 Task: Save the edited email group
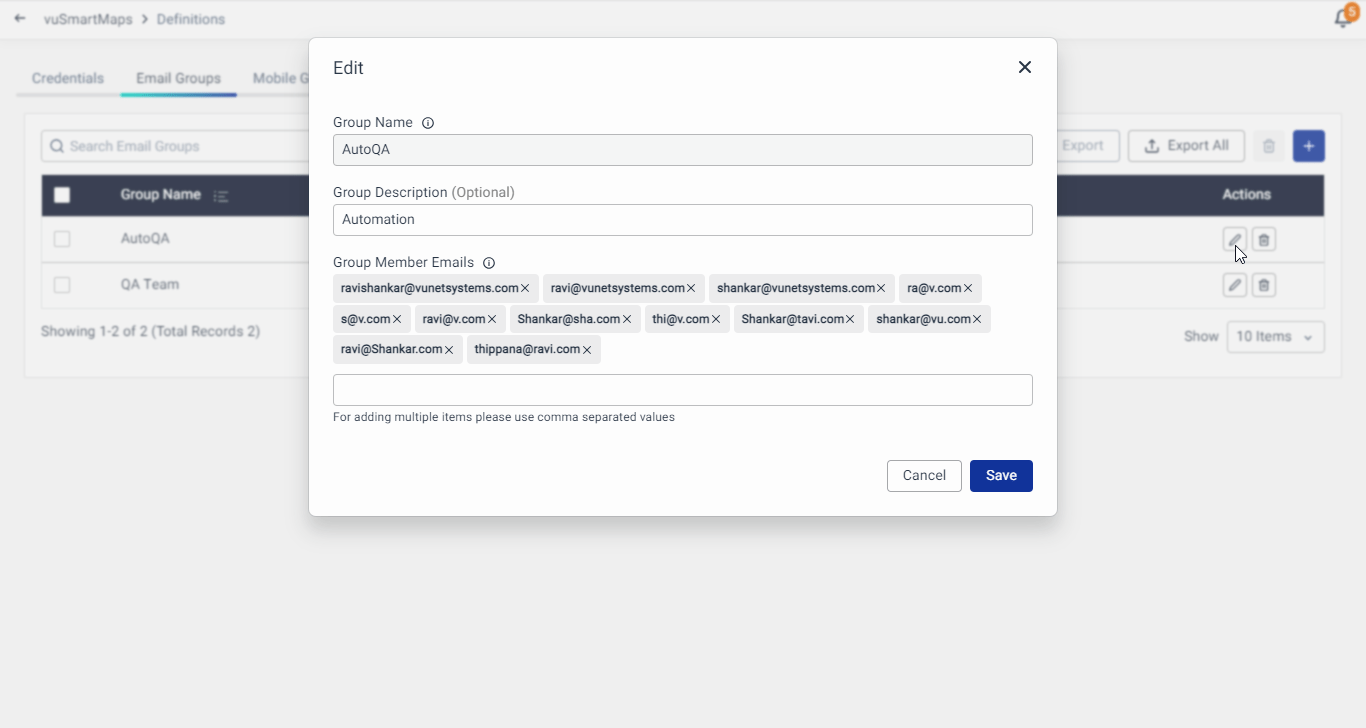pyautogui.click(x=1000, y=476)
